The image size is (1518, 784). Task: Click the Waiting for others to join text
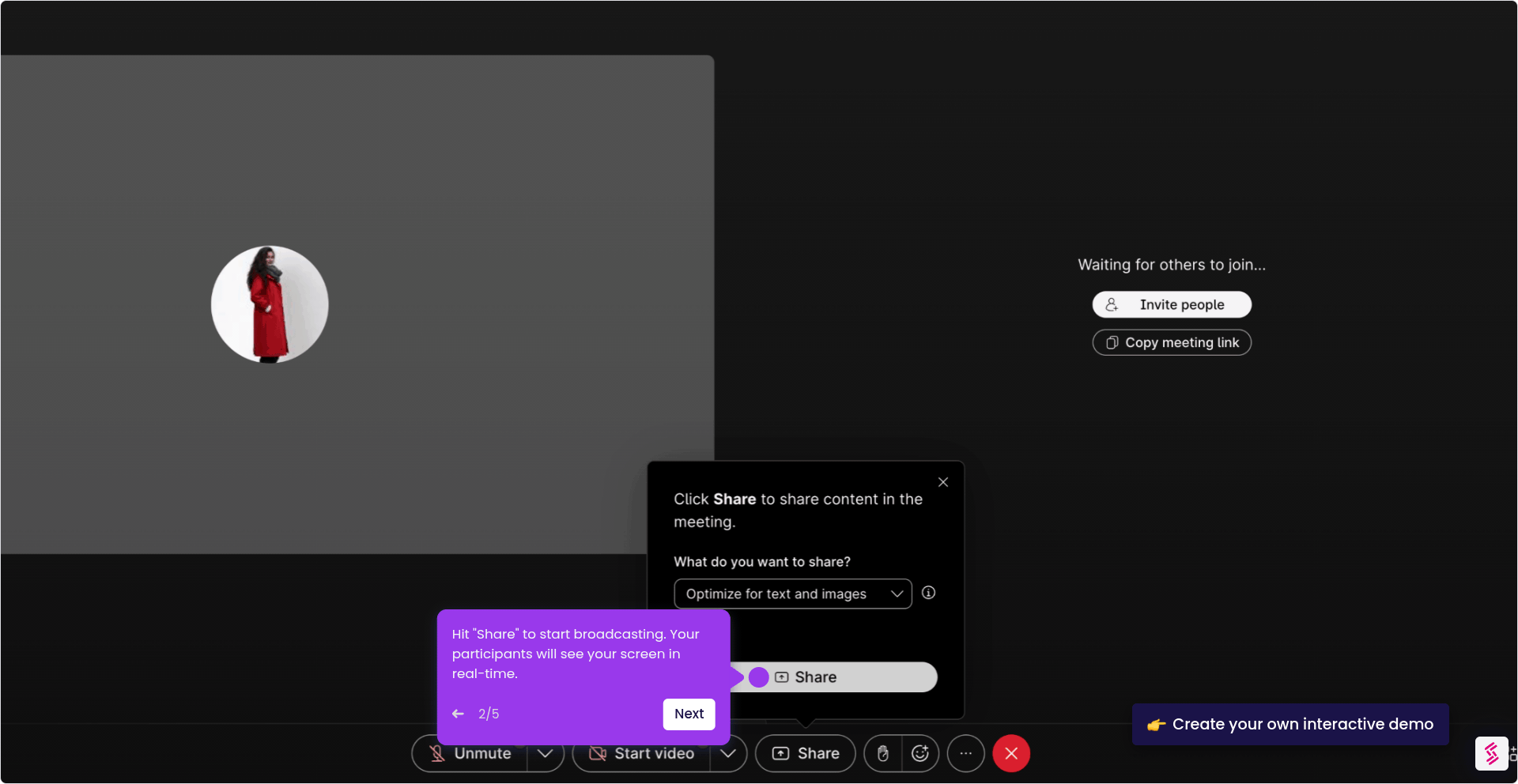pos(1172,265)
